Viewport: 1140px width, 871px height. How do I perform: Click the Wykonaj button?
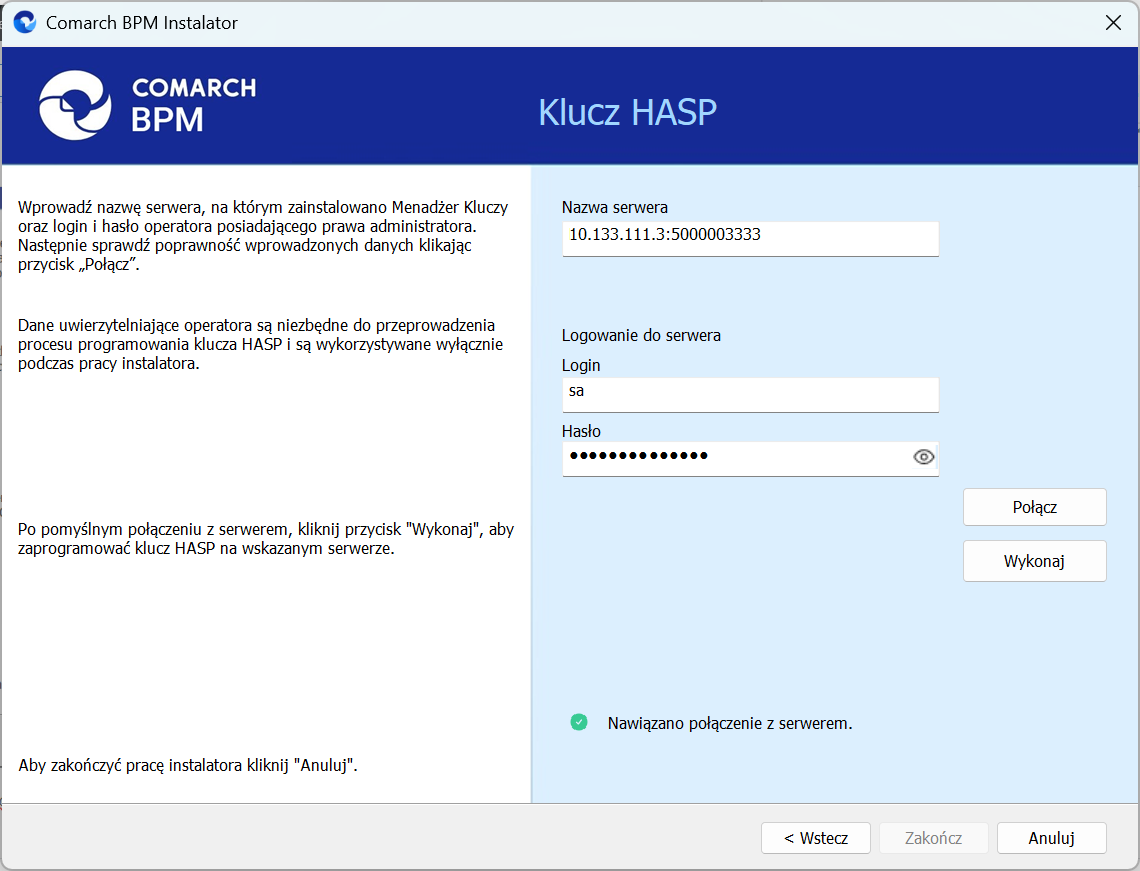pos(1035,561)
